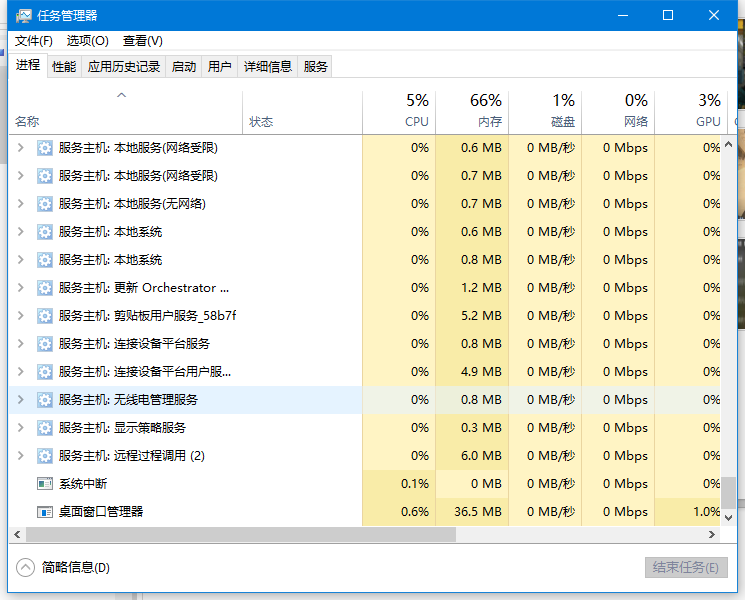Expand 服务主机: 连接设备平台用户服... row
Viewport: 745px width, 600px height.
(20, 372)
